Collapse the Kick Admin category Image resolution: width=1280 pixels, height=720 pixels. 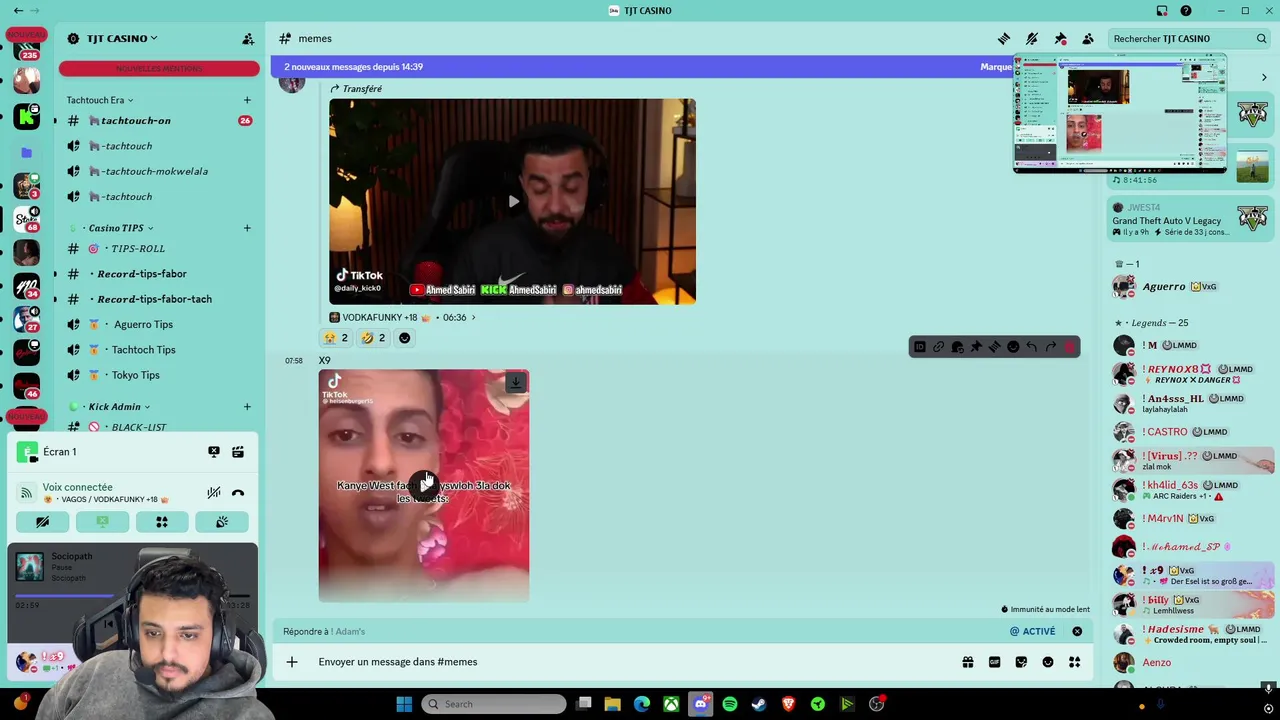point(108,407)
